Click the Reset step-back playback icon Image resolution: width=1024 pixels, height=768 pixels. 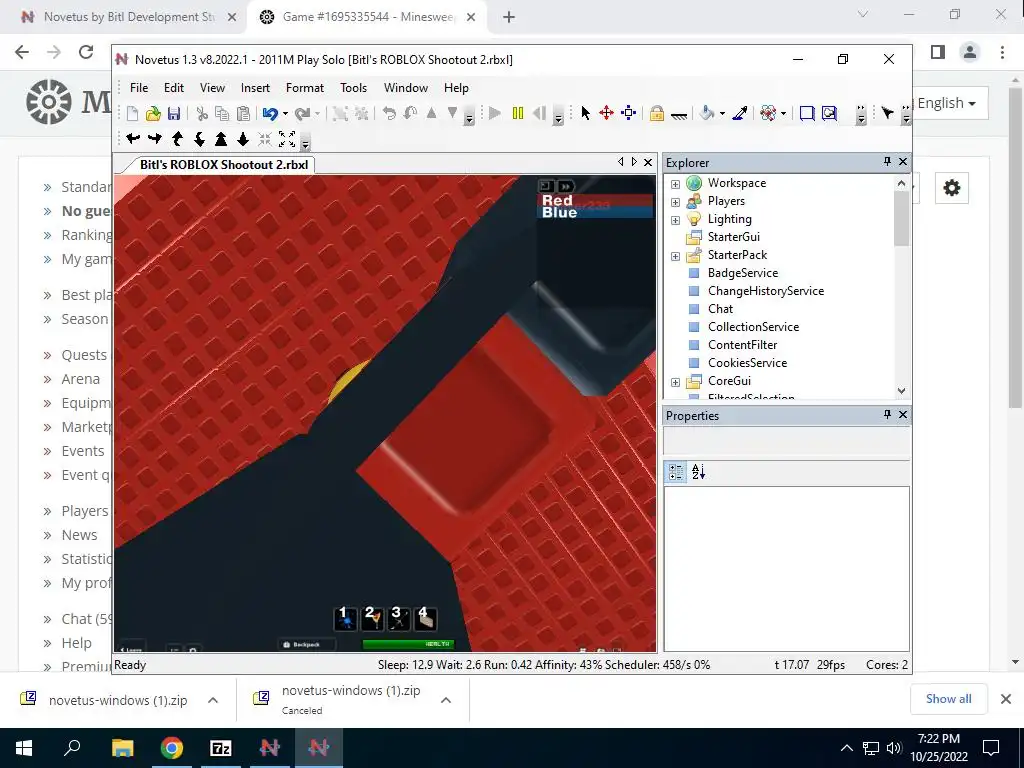[x=539, y=114]
